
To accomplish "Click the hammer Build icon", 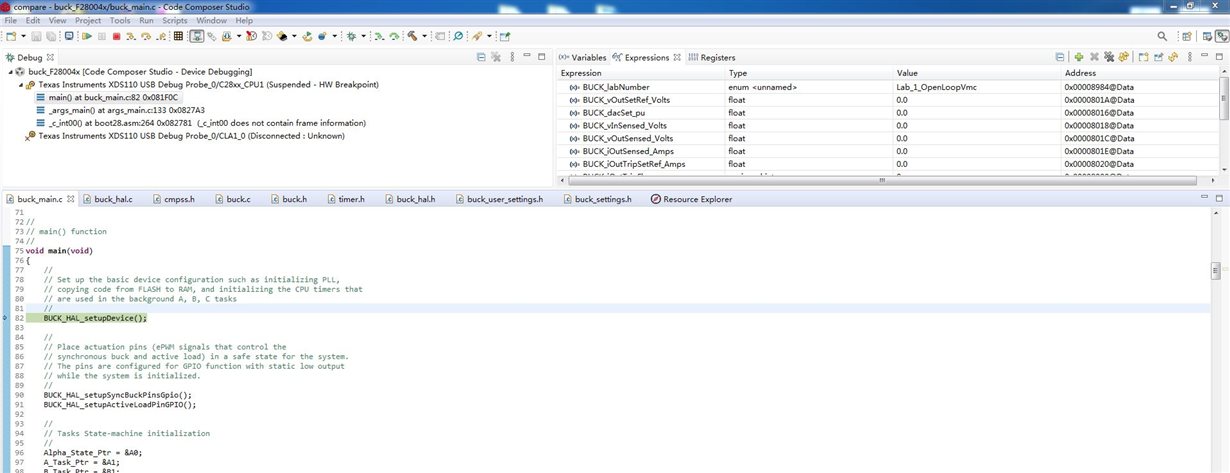I will pyautogui.click(x=411, y=36).
